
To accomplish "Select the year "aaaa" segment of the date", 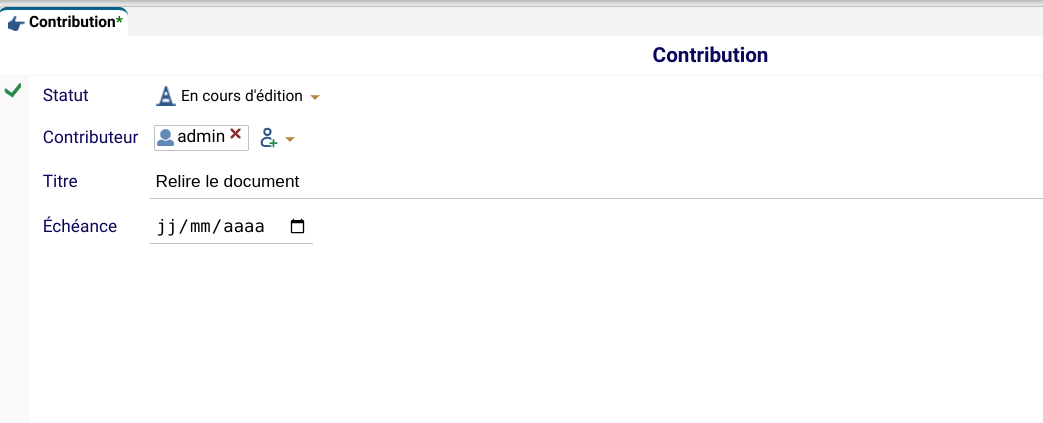I will (243, 227).
